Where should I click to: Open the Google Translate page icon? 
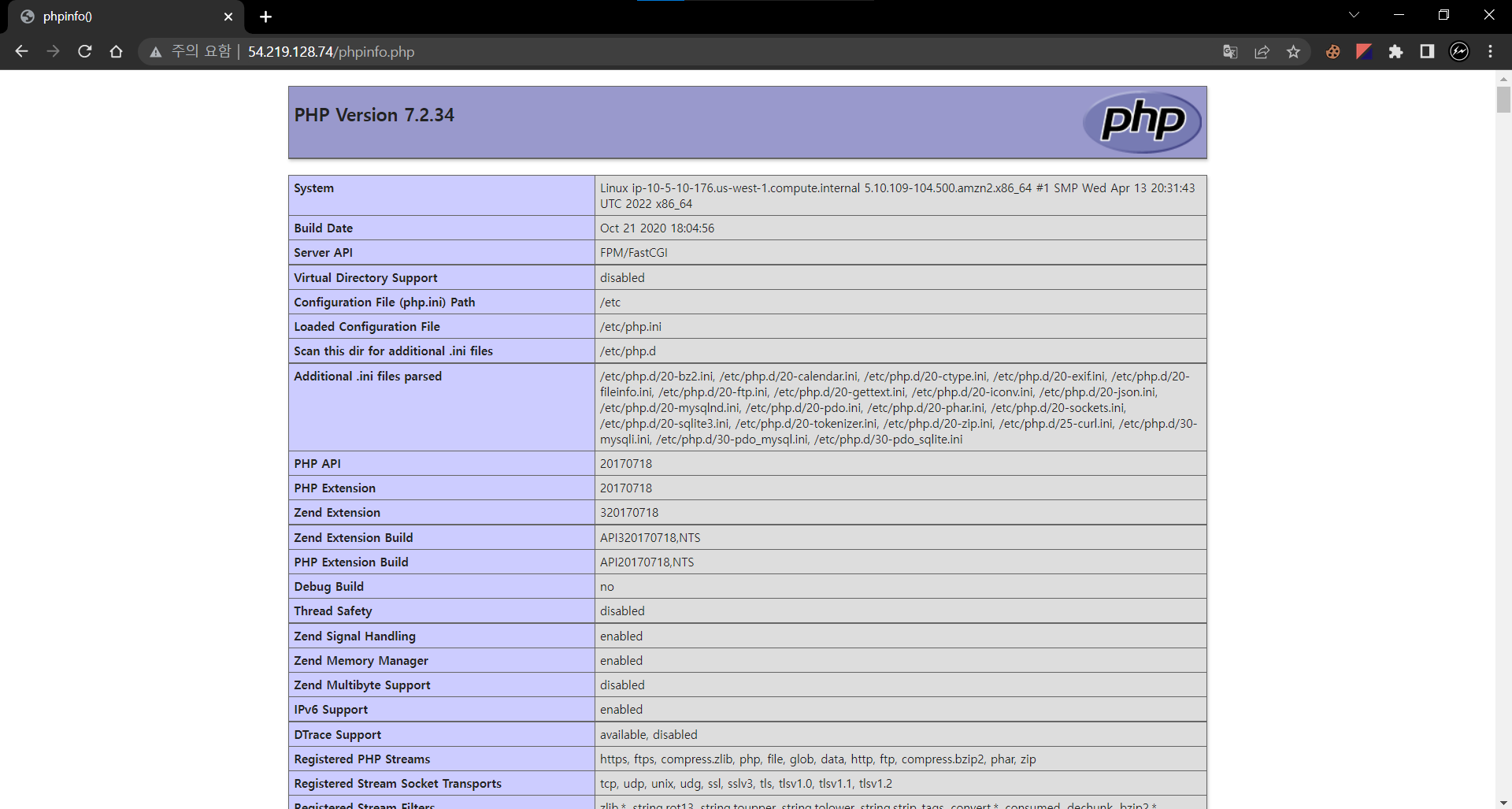(1230, 52)
